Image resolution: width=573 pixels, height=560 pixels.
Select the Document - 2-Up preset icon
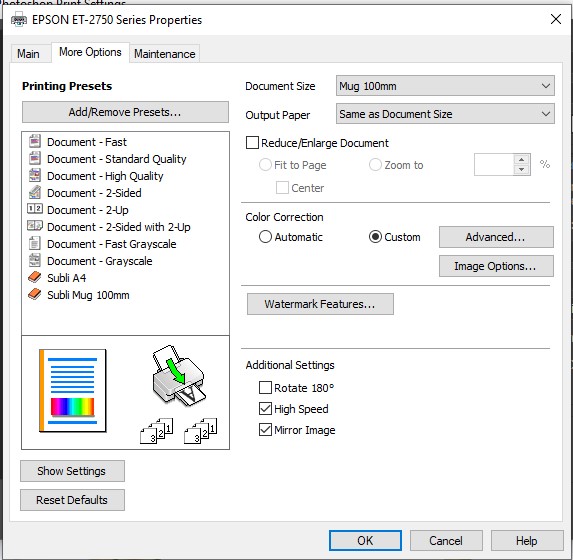(x=35, y=209)
